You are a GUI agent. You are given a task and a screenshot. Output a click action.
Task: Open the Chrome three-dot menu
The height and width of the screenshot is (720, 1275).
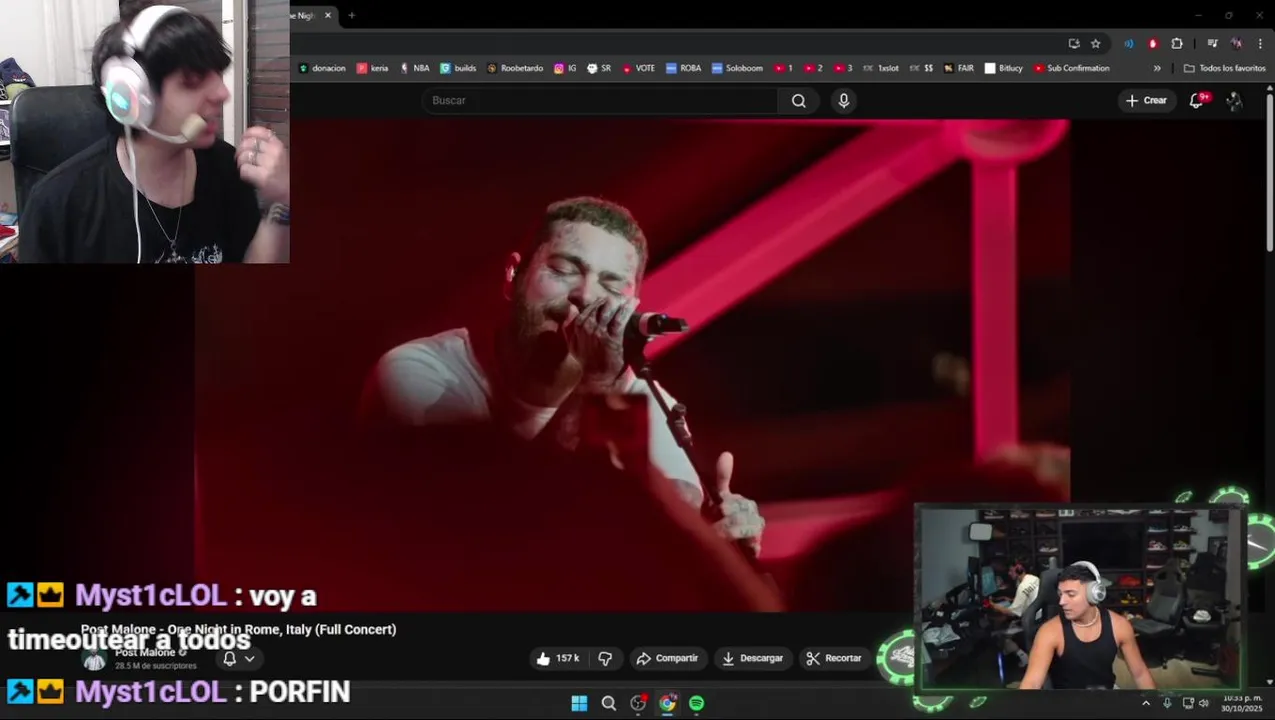[1258, 43]
